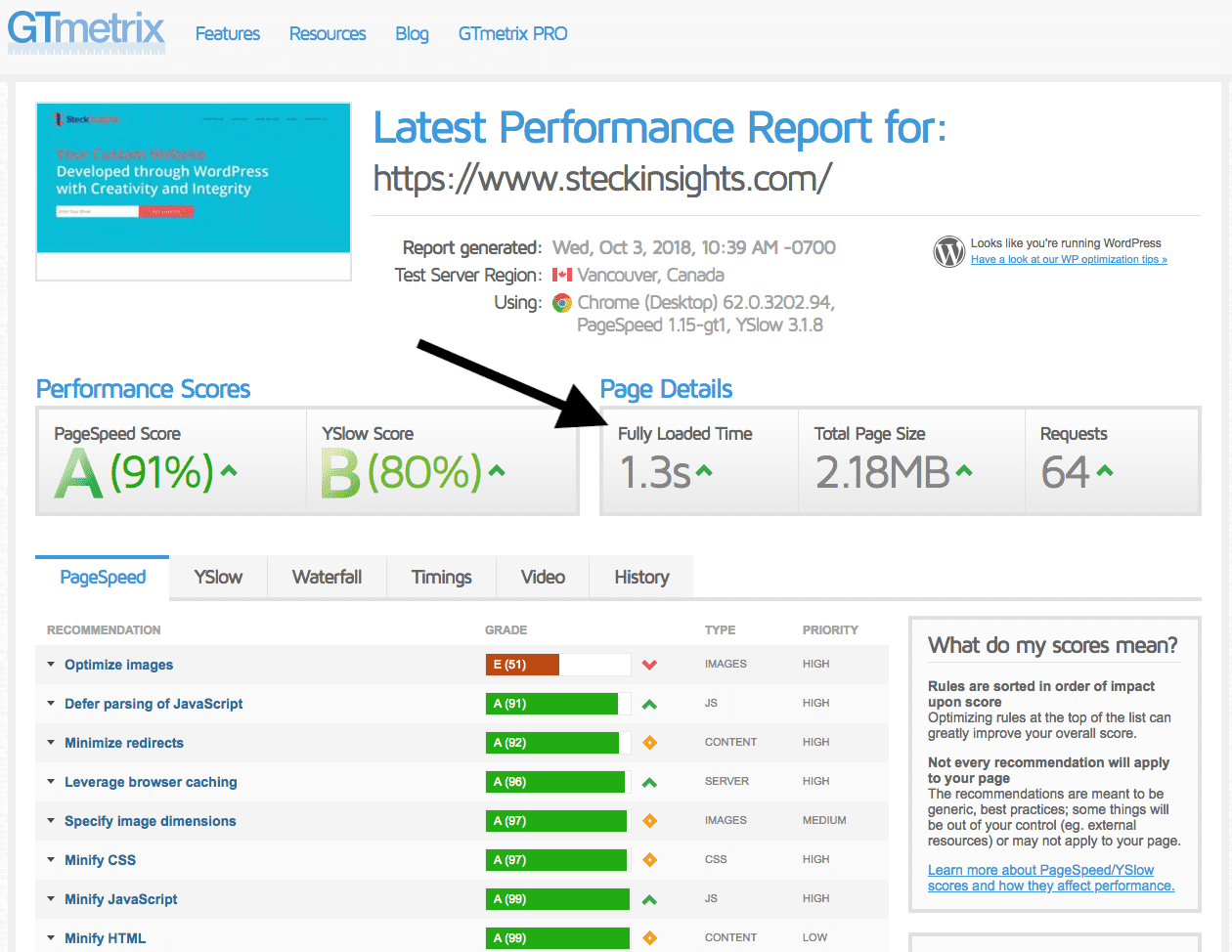This screenshot has width=1232, height=952.
Task: Open the Optimize images recommendation link
Action: [x=118, y=665]
